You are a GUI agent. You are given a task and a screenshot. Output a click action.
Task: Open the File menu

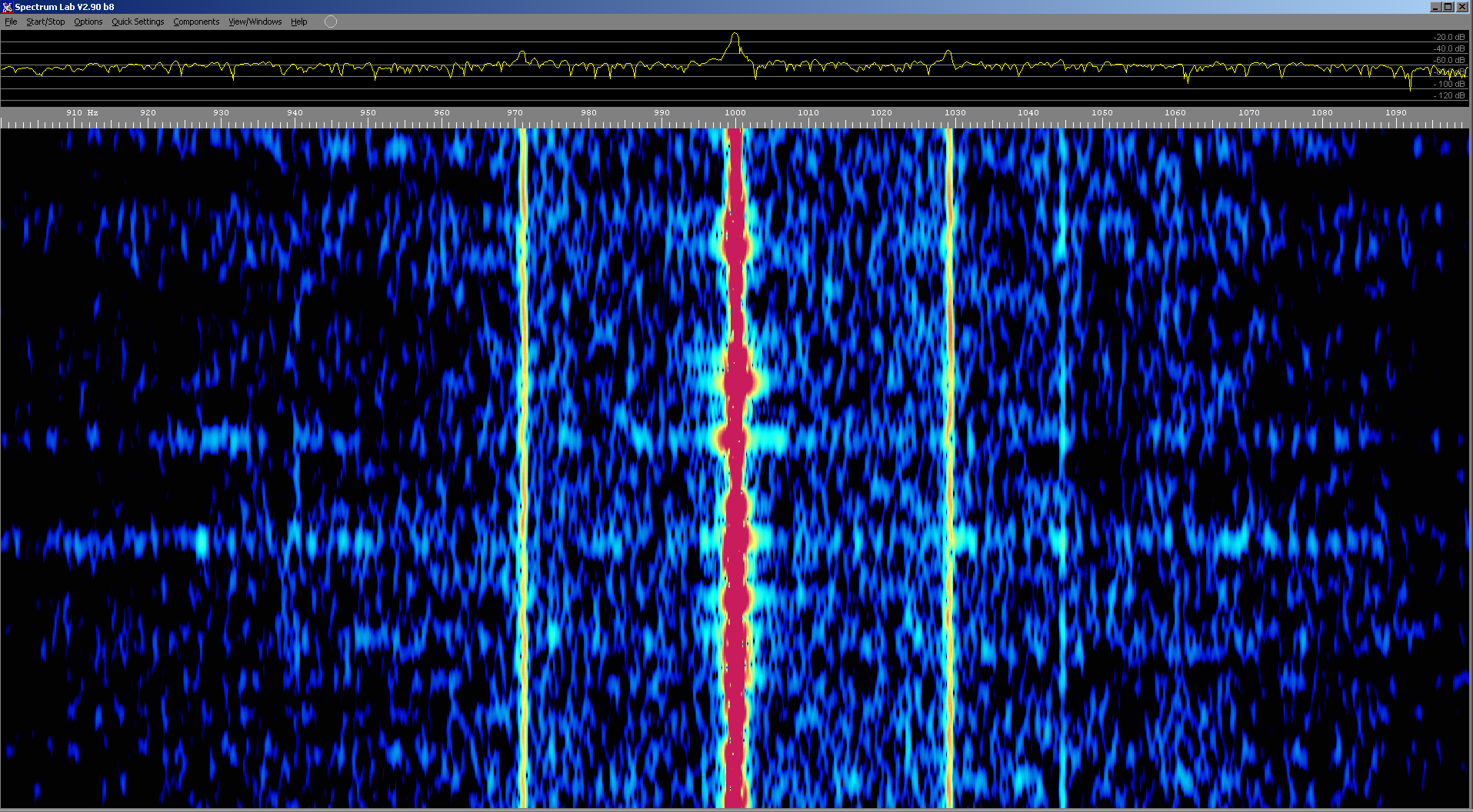[11, 22]
